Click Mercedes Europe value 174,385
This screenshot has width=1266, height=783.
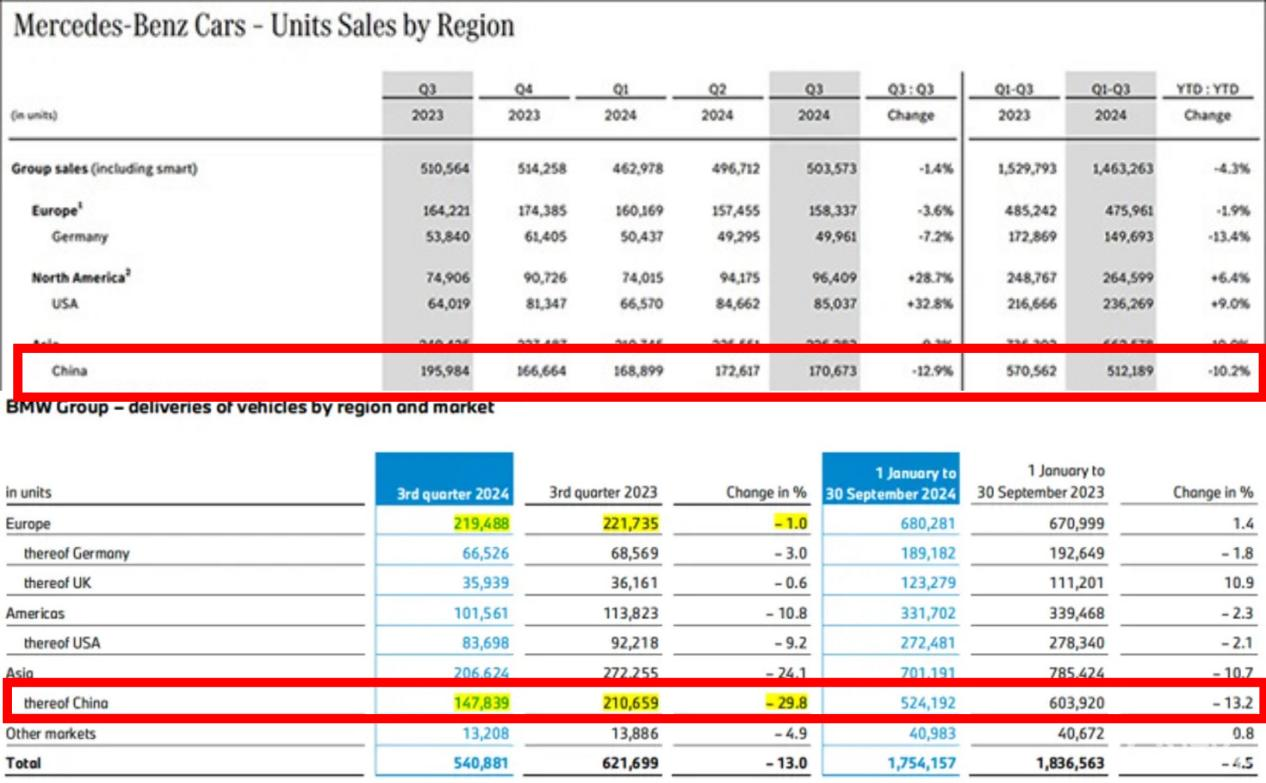tap(541, 211)
